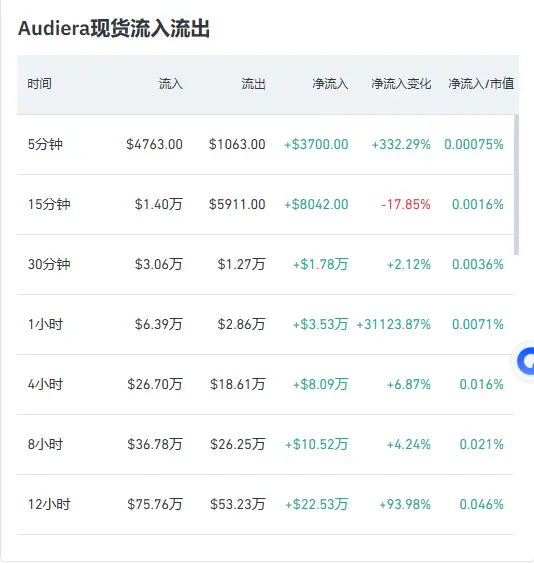Screen dimensions: 534x563
Task: Click net inflow +$8.09万
Action: pos(321,384)
